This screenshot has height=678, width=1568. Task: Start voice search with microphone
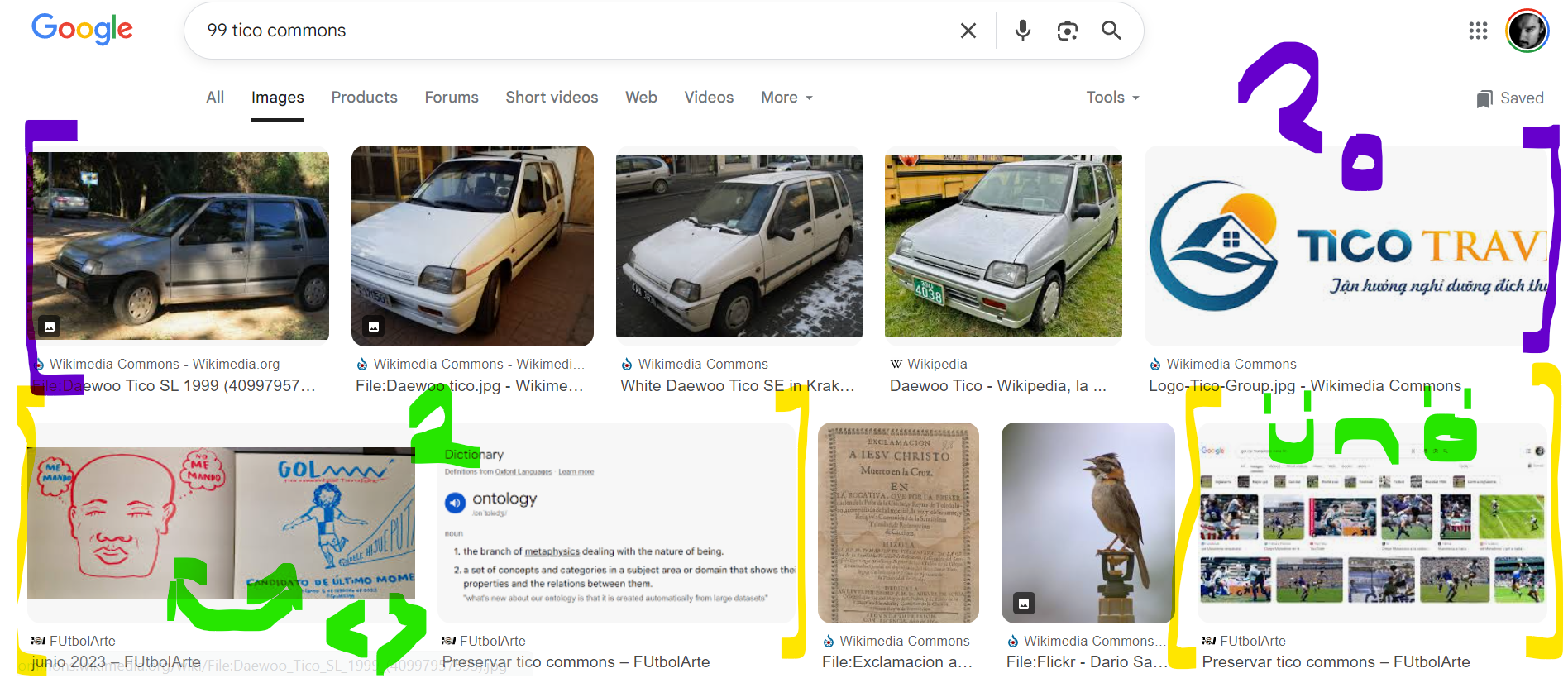click(1022, 31)
